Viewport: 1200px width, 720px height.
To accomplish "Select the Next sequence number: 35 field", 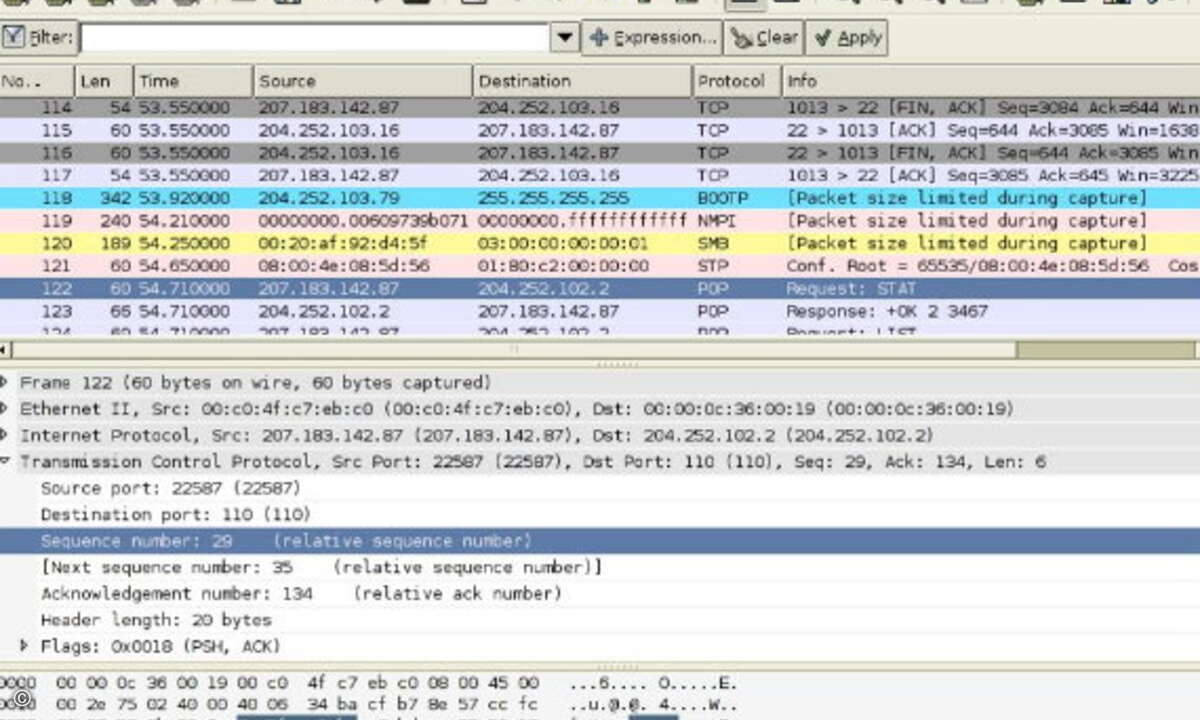I will (600, 567).
